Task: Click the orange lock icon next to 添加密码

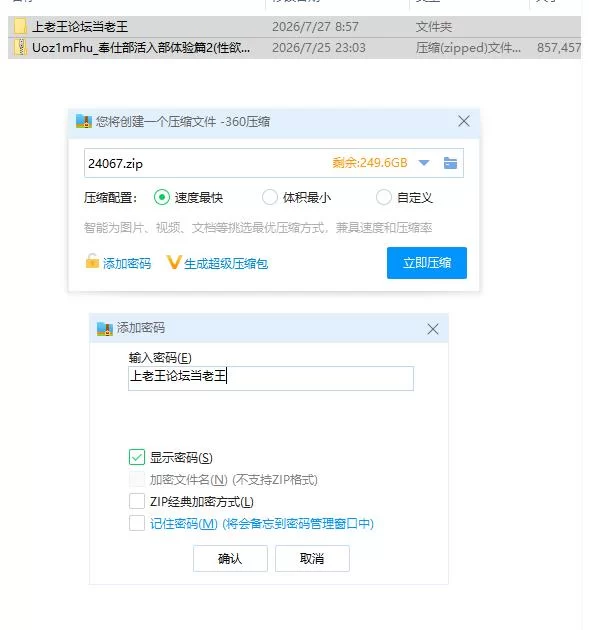Action: pyautogui.click(x=92, y=261)
